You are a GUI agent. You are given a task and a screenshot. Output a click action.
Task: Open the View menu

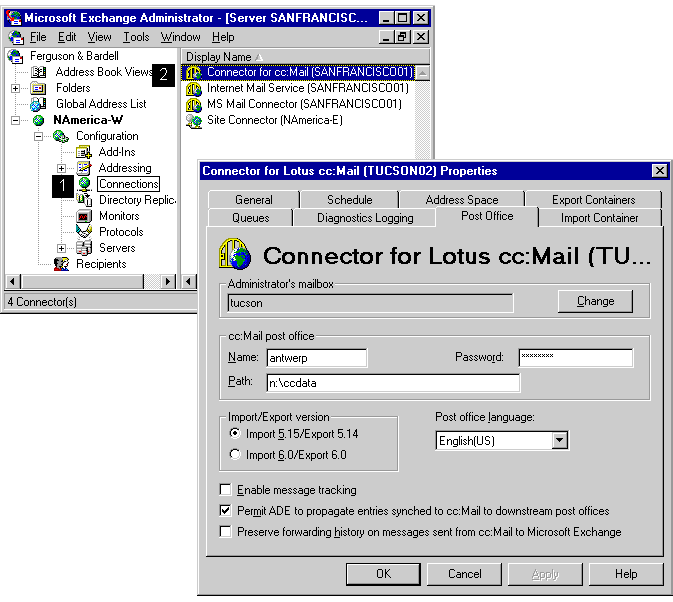tap(99, 37)
